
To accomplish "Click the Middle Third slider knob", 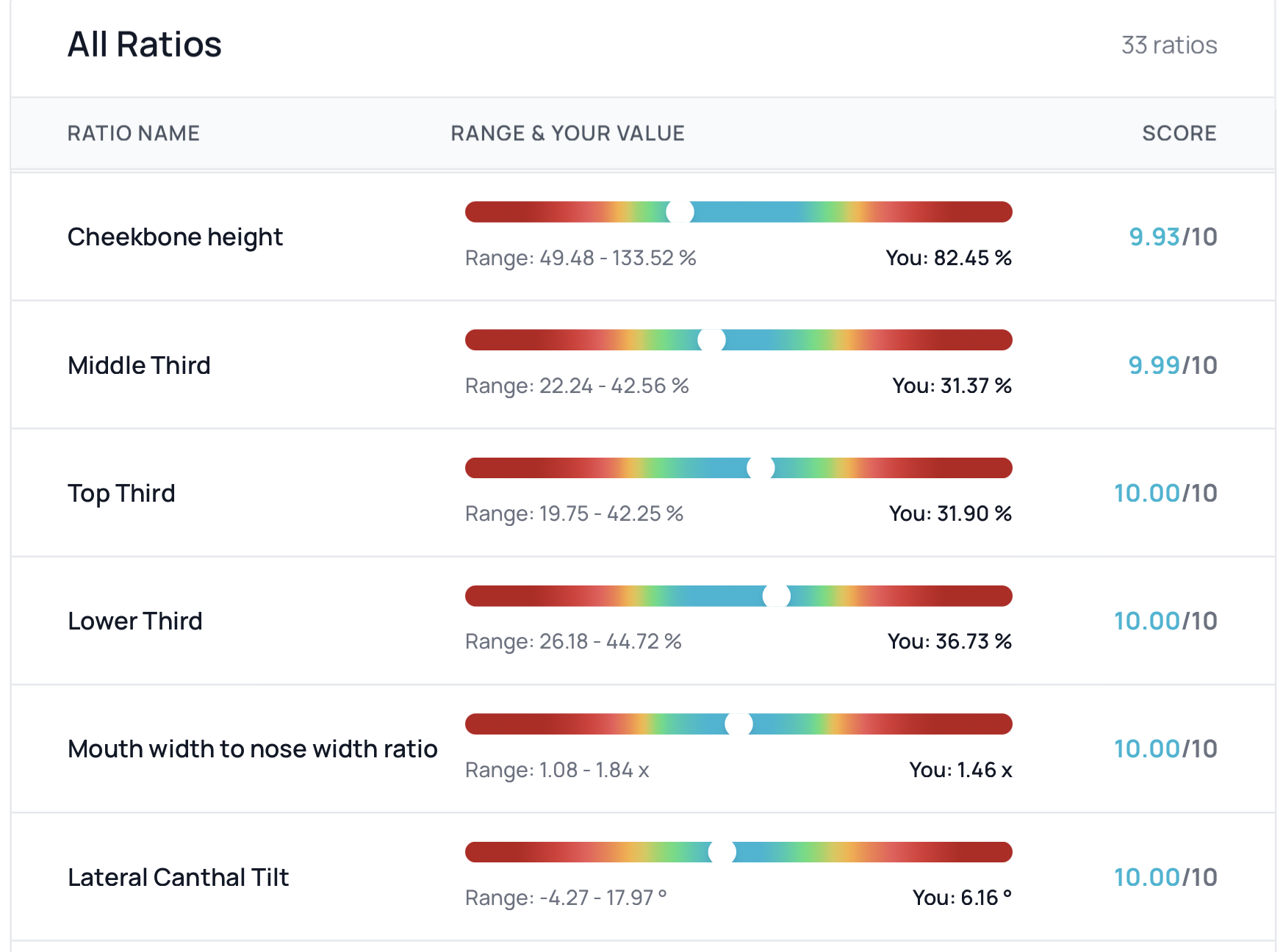I will click(x=711, y=340).
